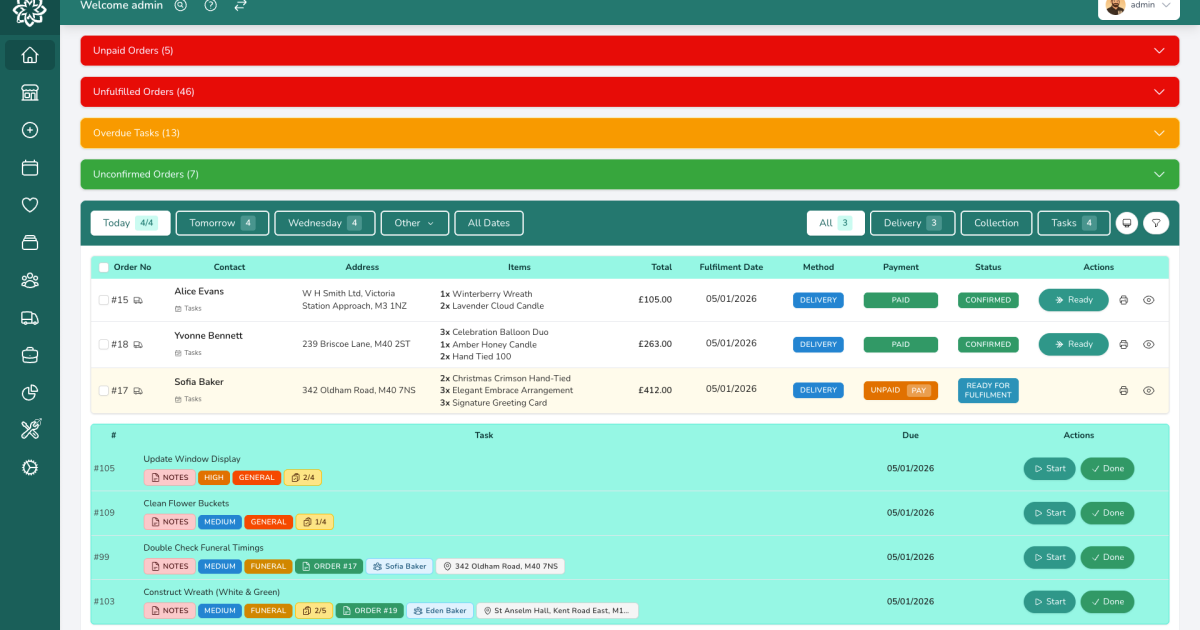Select the Delivery filter tab
The width and height of the screenshot is (1200, 630).
(x=912, y=223)
